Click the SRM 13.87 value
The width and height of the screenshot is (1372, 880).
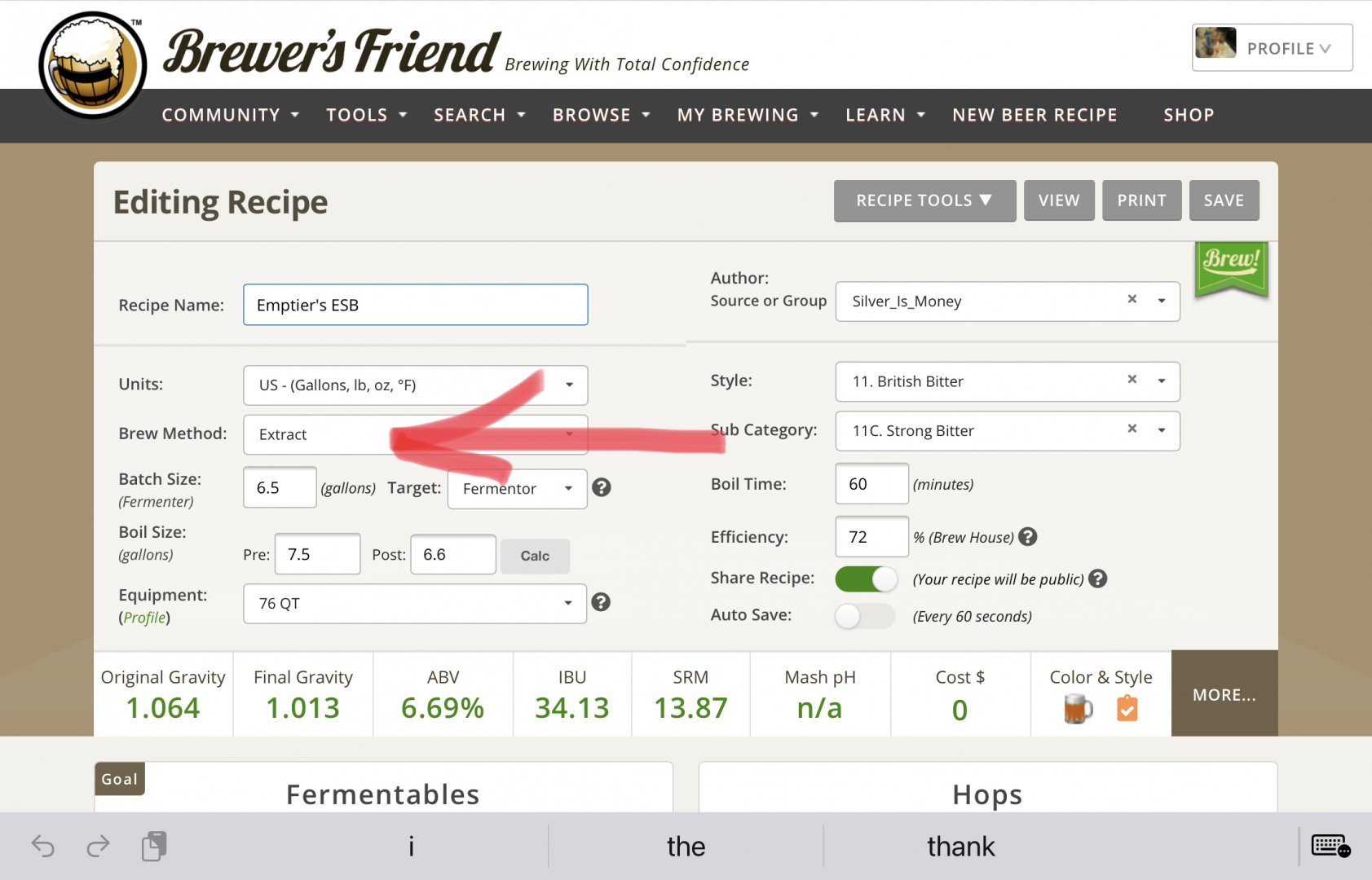690,708
